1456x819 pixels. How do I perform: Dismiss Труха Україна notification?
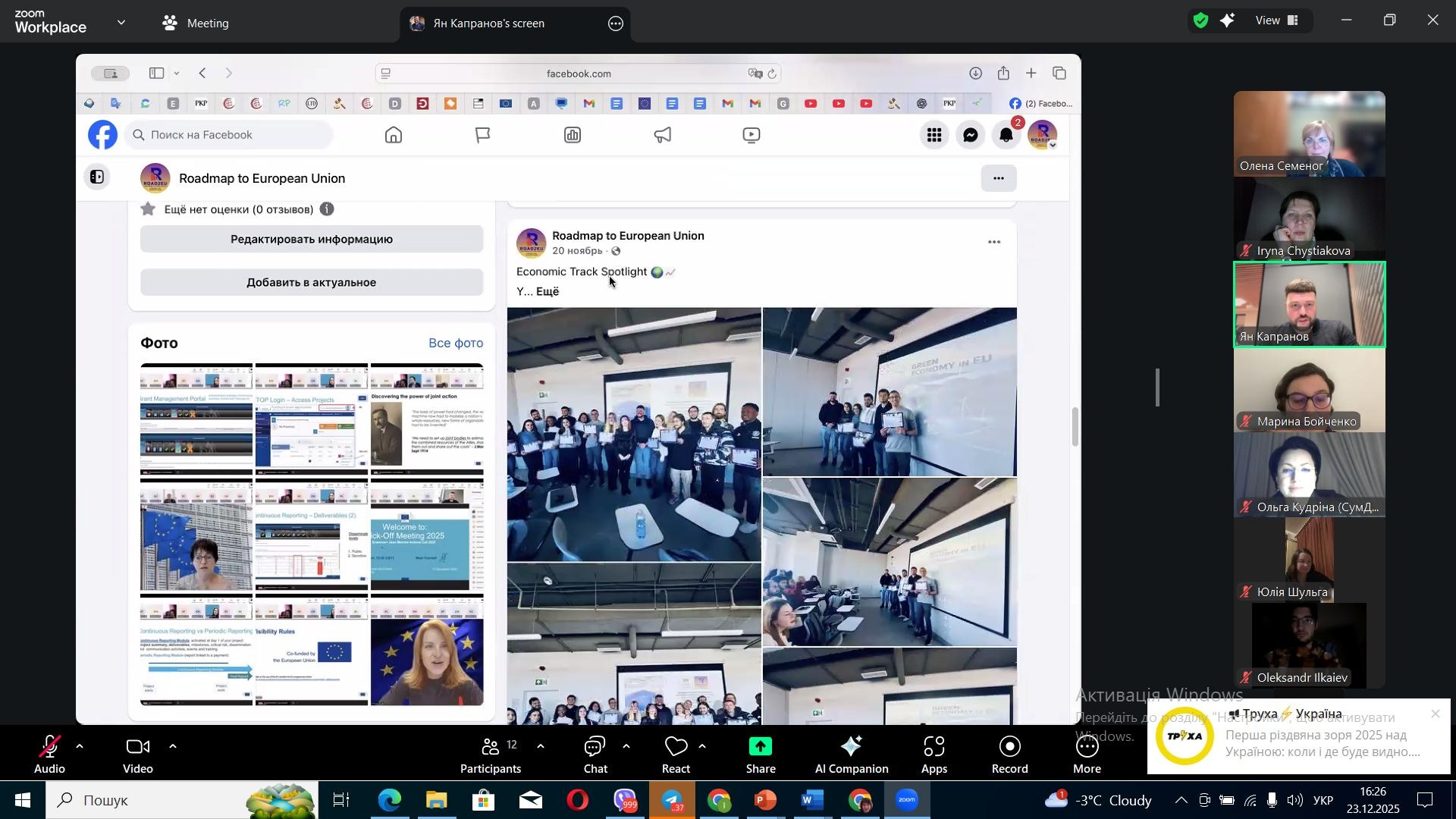click(1435, 714)
